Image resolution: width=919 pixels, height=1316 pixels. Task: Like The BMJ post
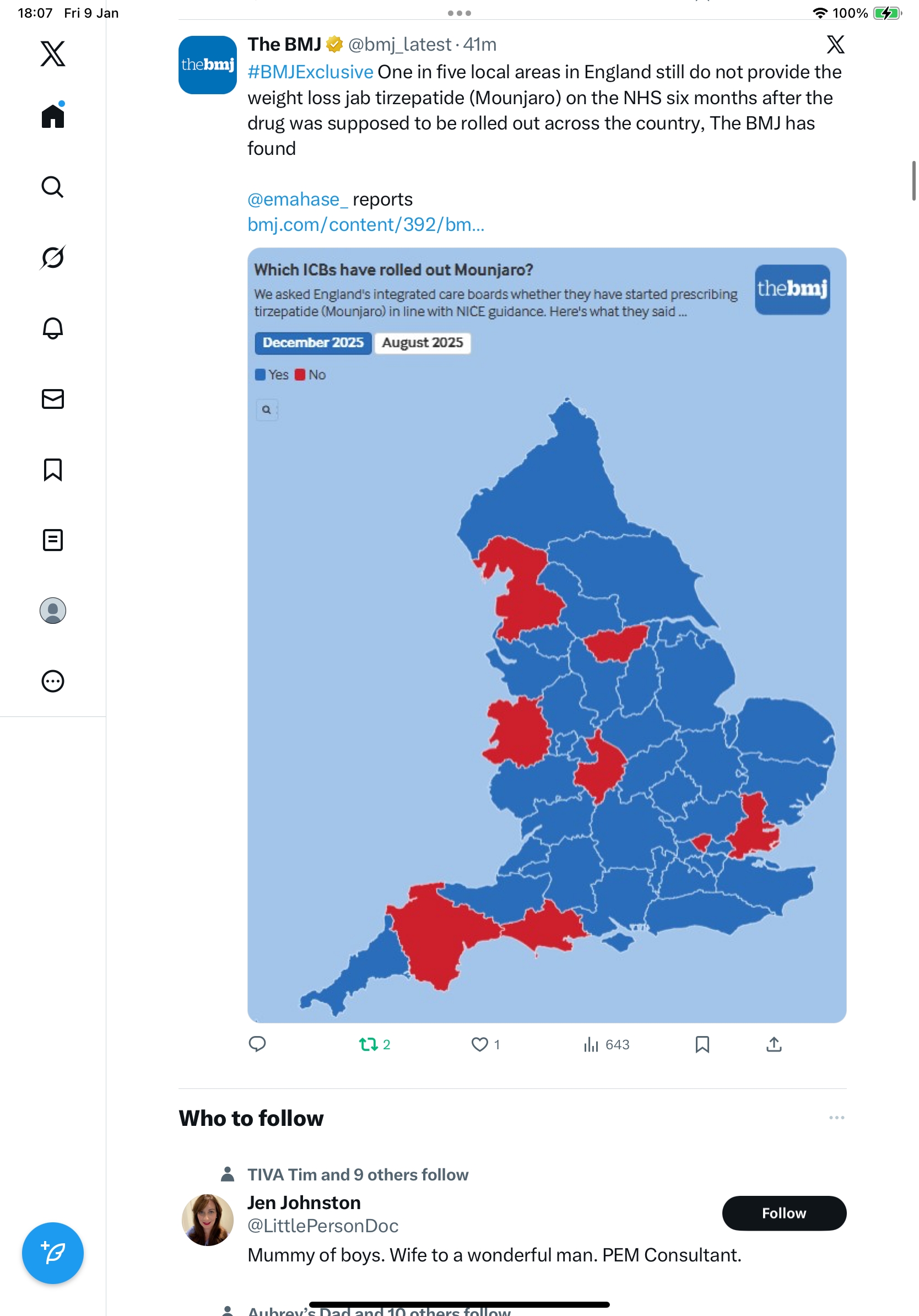(x=479, y=1044)
